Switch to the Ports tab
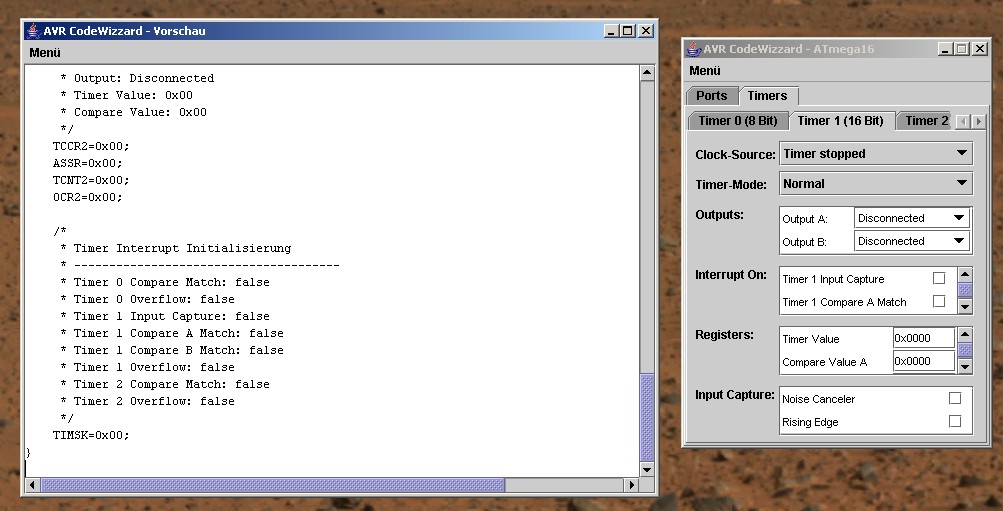Image resolution: width=1003 pixels, height=511 pixels. [x=711, y=96]
